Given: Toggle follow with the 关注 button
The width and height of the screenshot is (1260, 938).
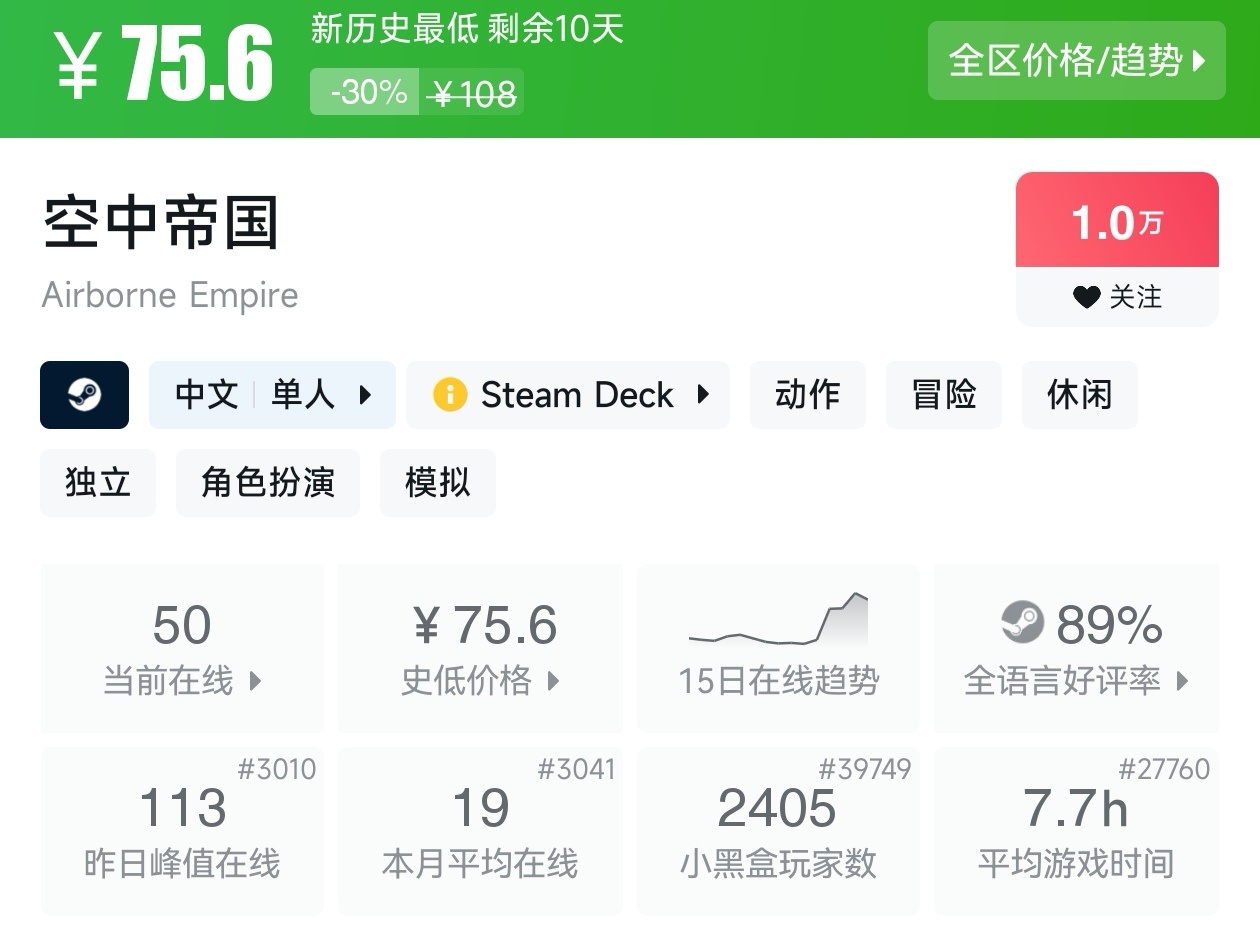Looking at the screenshot, I should pos(1117,297).
